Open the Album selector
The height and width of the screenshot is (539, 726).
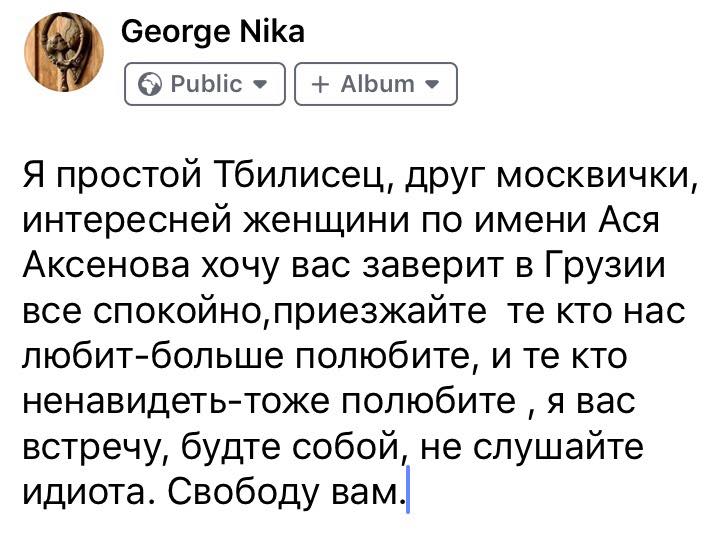(376, 84)
